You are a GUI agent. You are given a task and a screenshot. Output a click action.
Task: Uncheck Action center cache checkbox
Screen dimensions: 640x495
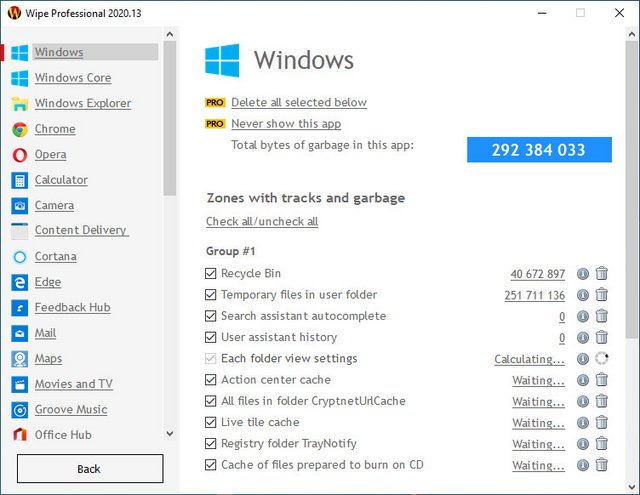point(211,380)
